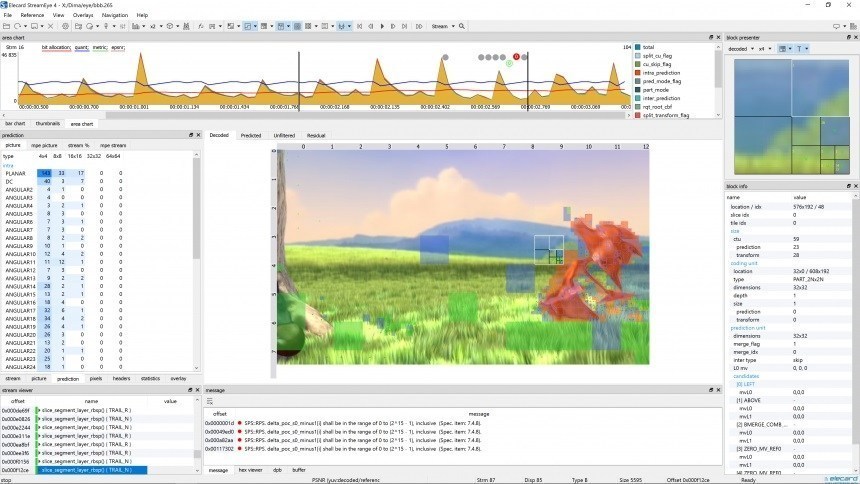The image size is (860, 484).
Task: Expand the TRAIL_R row at offset 0x000de69f
Action: (39, 410)
